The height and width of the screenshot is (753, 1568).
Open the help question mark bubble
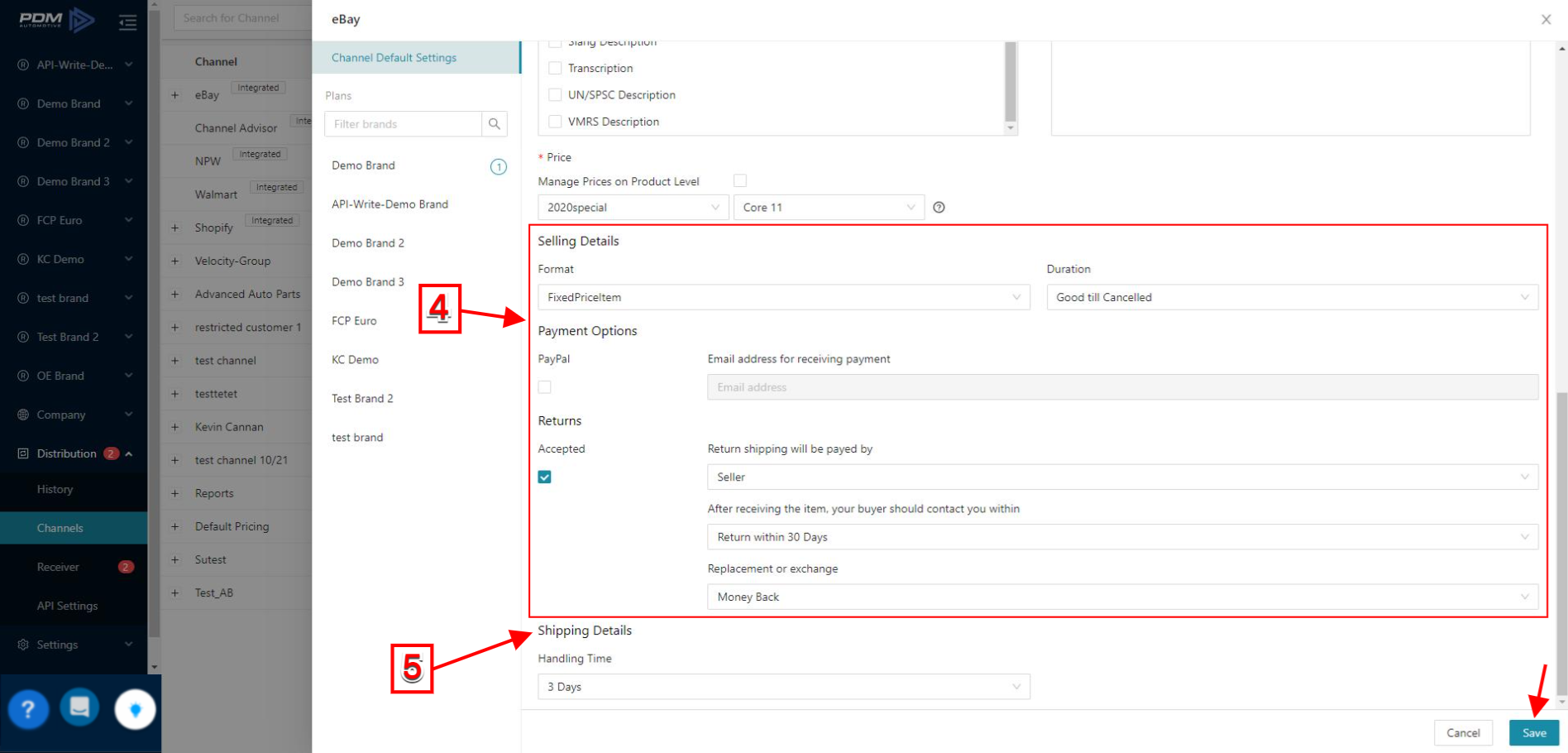click(x=28, y=709)
